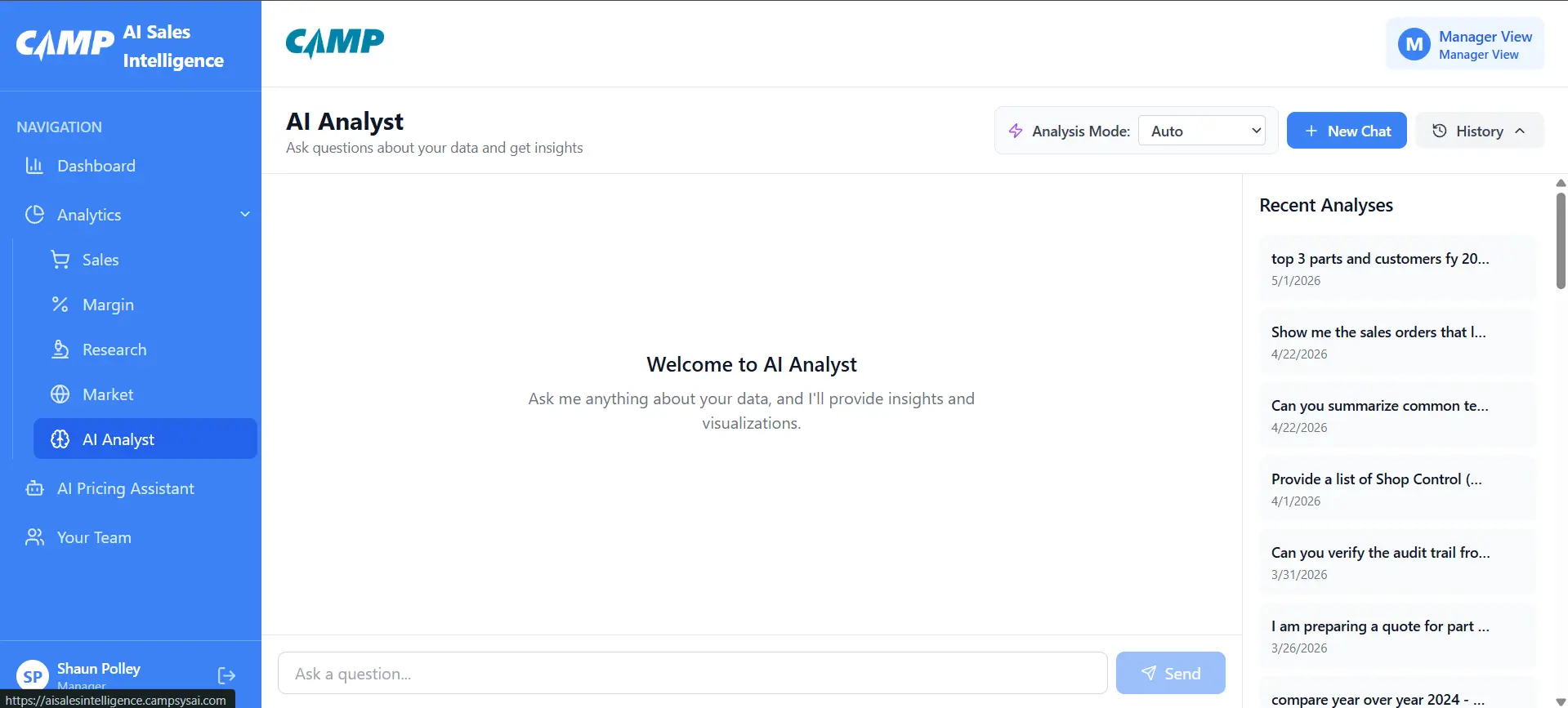Viewport: 1568px width, 708px height.
Task: Collapse the Analytics navigation section chevron
Action: pyautogui.click(x=245, y=214)
